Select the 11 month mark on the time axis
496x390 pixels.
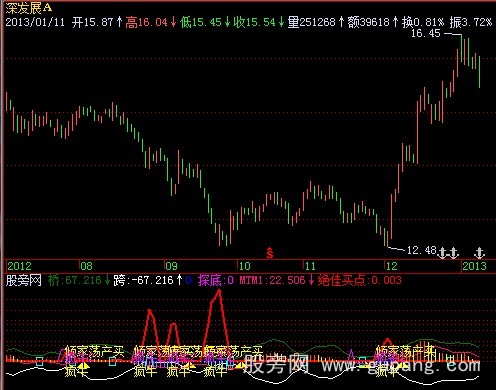click(310, 266)
